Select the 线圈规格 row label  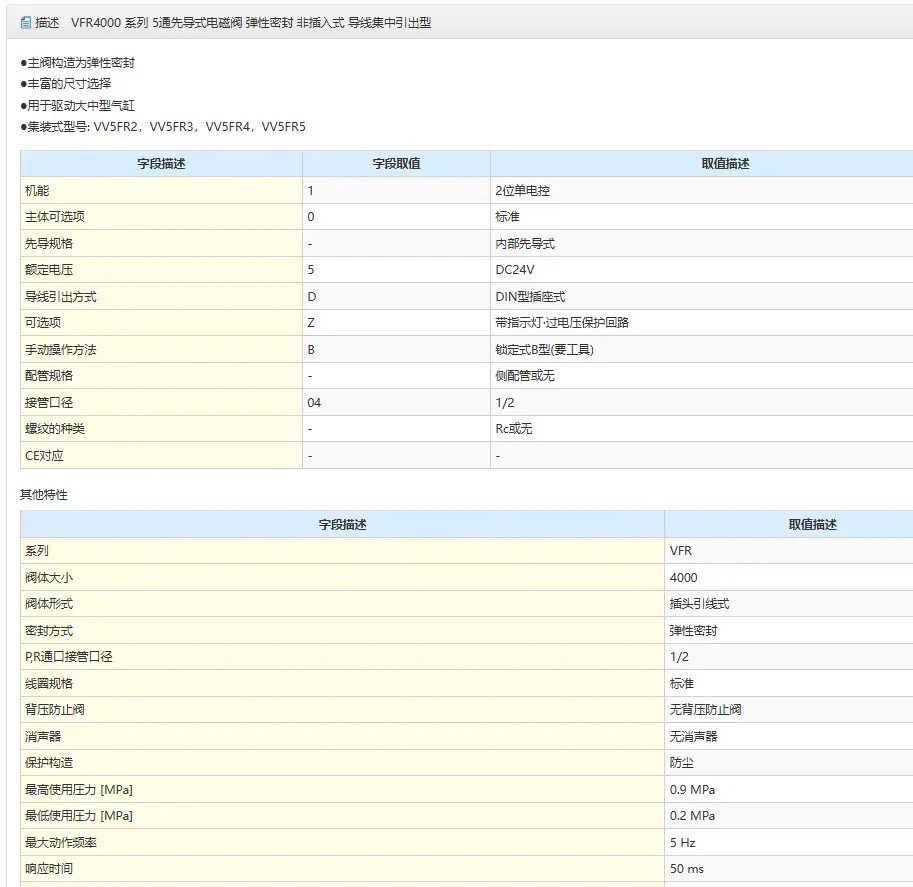[342, 683]
